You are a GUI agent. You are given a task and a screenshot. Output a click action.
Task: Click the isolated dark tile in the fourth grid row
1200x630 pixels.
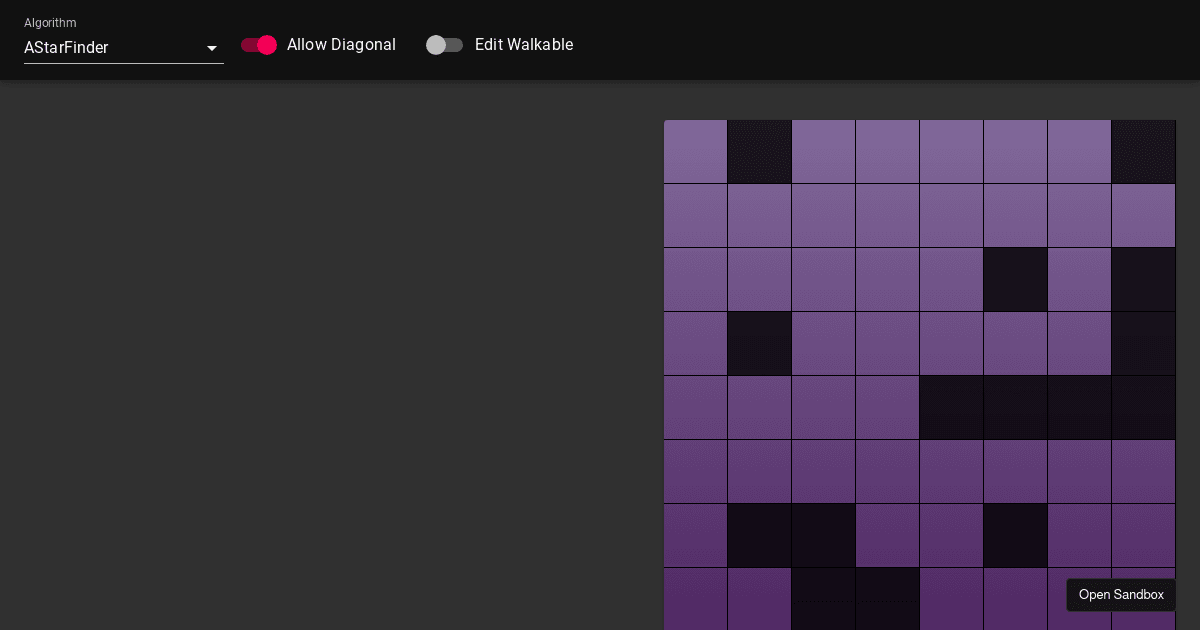click(760, 343)
